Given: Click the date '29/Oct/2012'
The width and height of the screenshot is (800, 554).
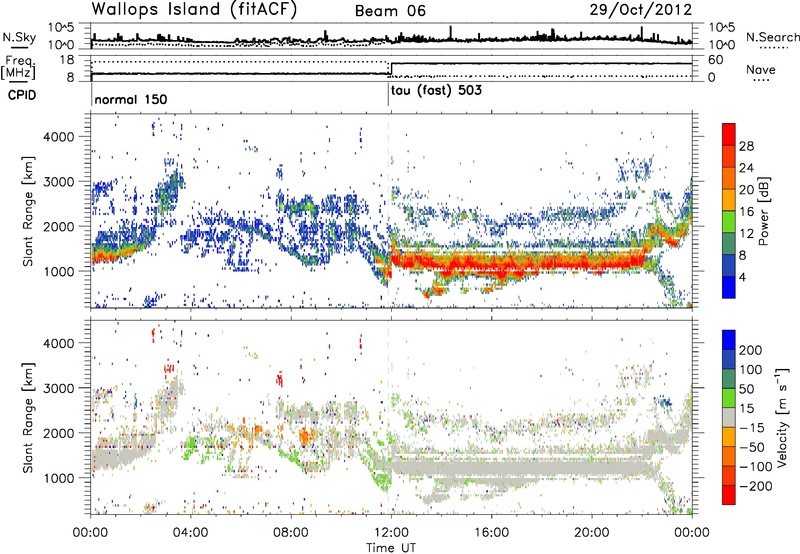Looking at the screenshot, I should click(x=641, y=10).
